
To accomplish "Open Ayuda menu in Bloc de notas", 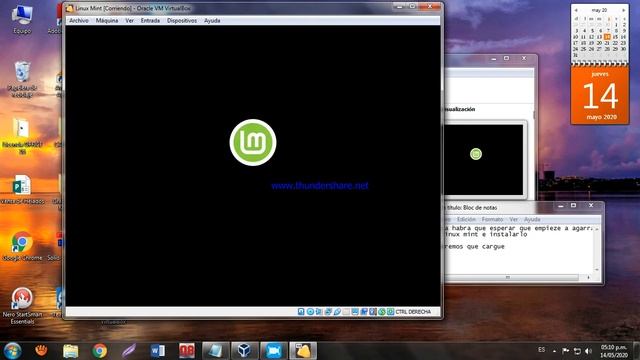I will click(x=532, y=219).
